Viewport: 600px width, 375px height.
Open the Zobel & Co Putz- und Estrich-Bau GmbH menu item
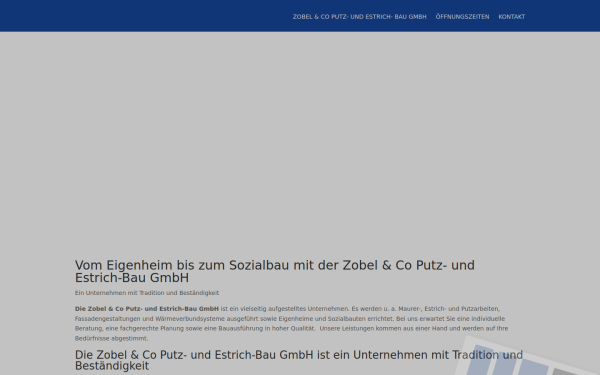point(359,17)
